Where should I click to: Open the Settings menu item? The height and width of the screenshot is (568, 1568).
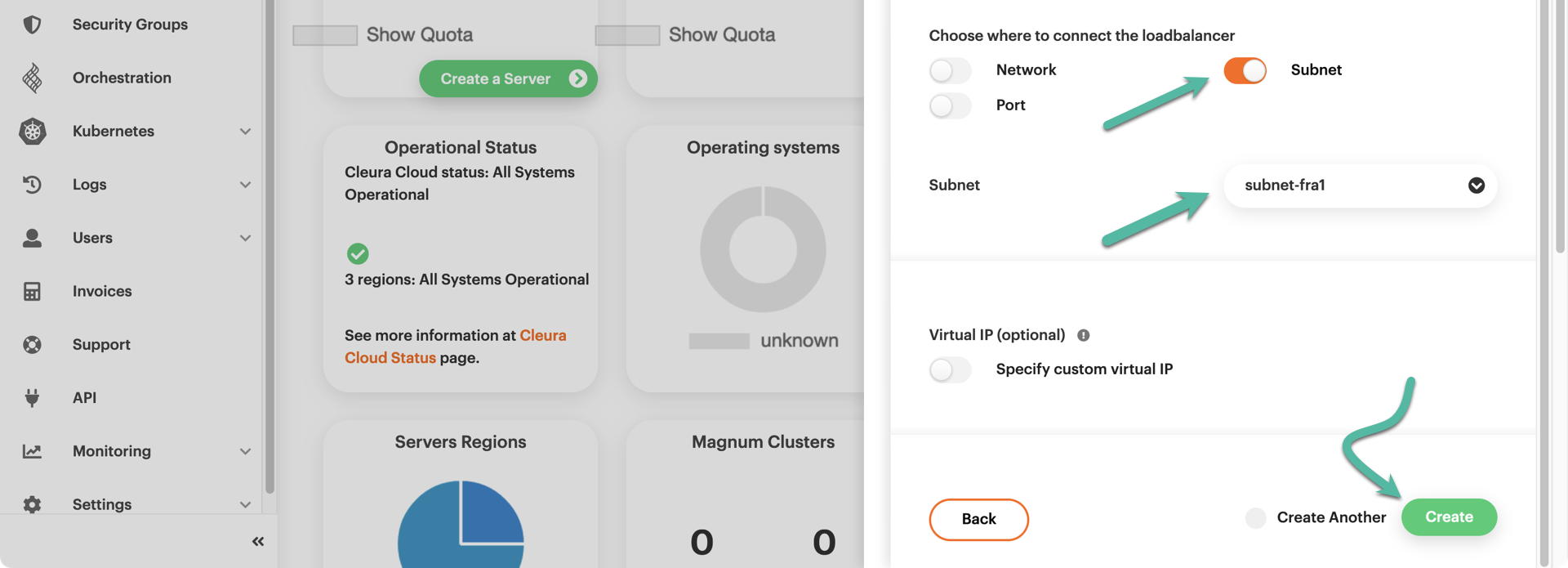pyautogui.click(x=102, y=503)
